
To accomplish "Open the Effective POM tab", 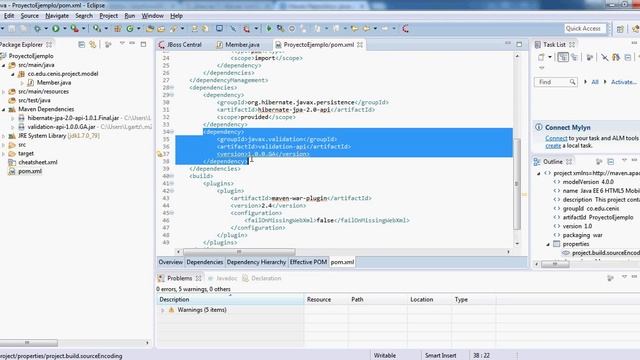I will pyautogui.click(x=308, y=262).
